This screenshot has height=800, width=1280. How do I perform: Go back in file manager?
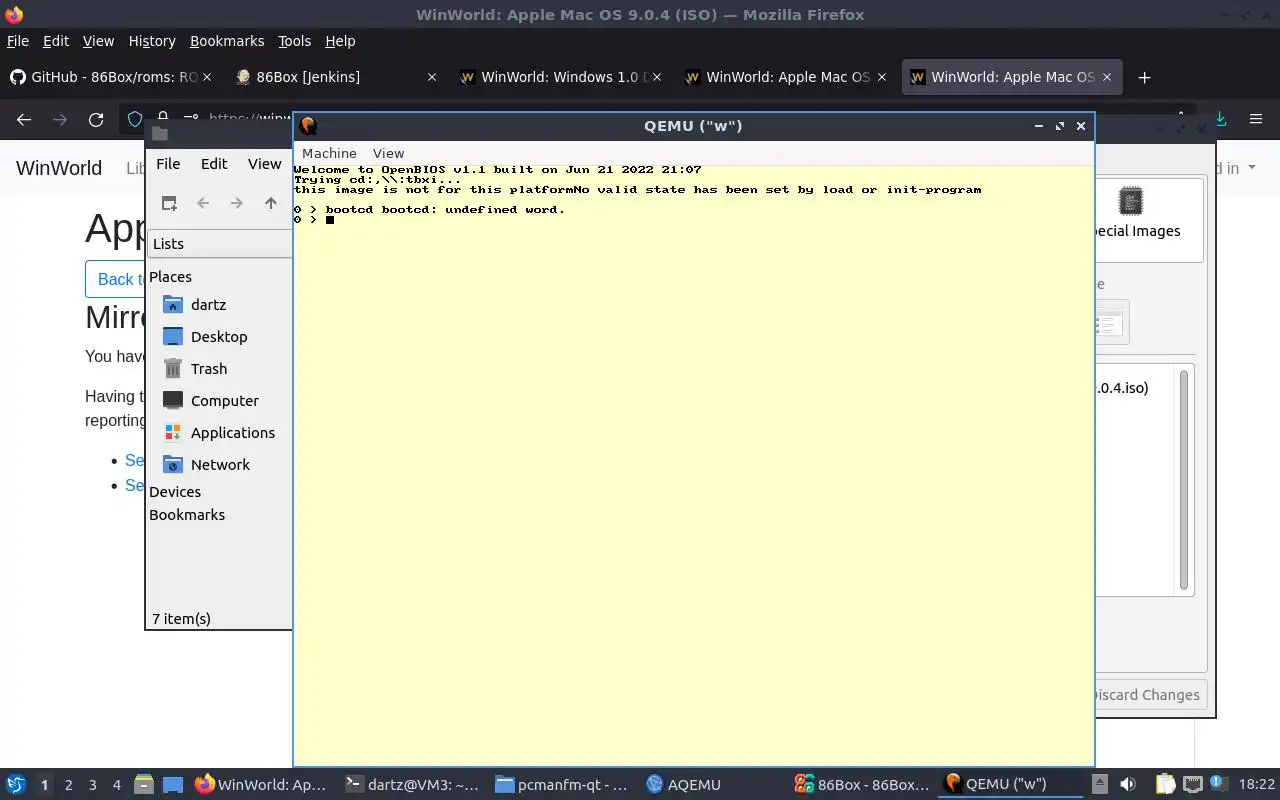(x=203, y=203)
